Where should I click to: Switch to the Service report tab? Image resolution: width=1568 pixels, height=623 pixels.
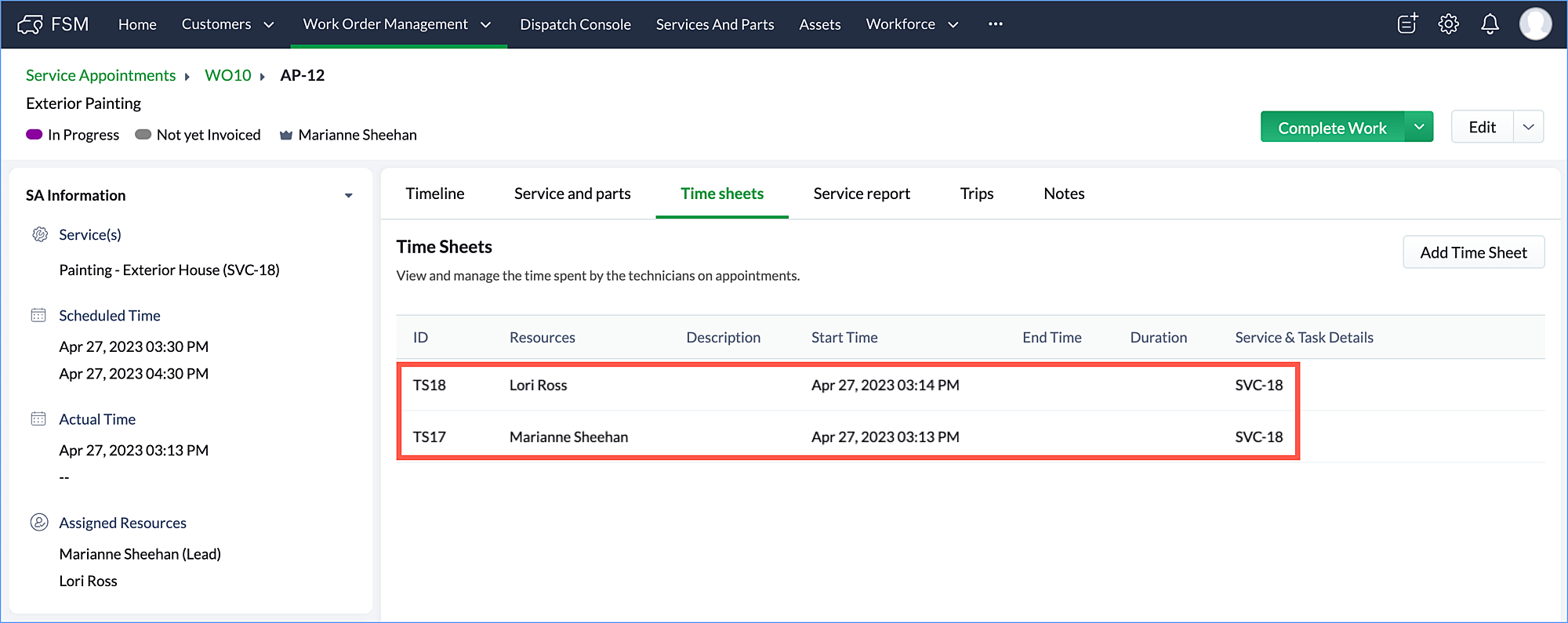point(861,194)
